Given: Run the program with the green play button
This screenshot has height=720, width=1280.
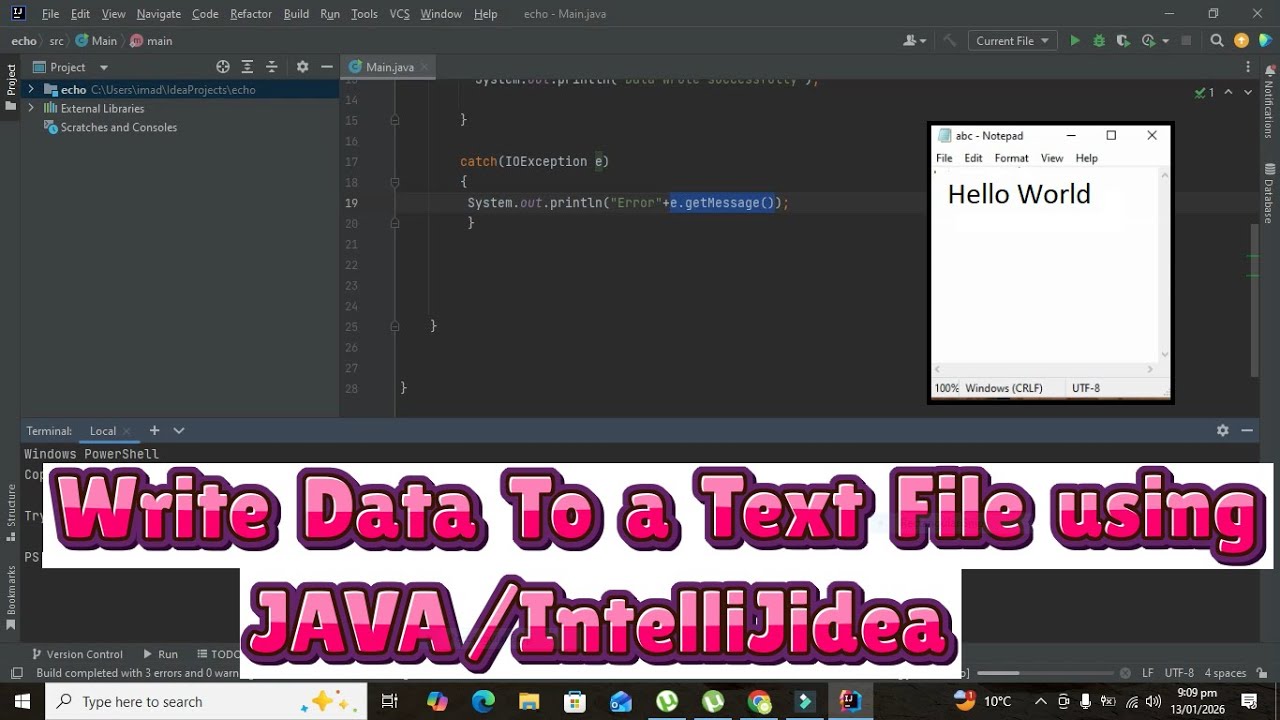Looking at the screenshot, I should pos(1075,41).
